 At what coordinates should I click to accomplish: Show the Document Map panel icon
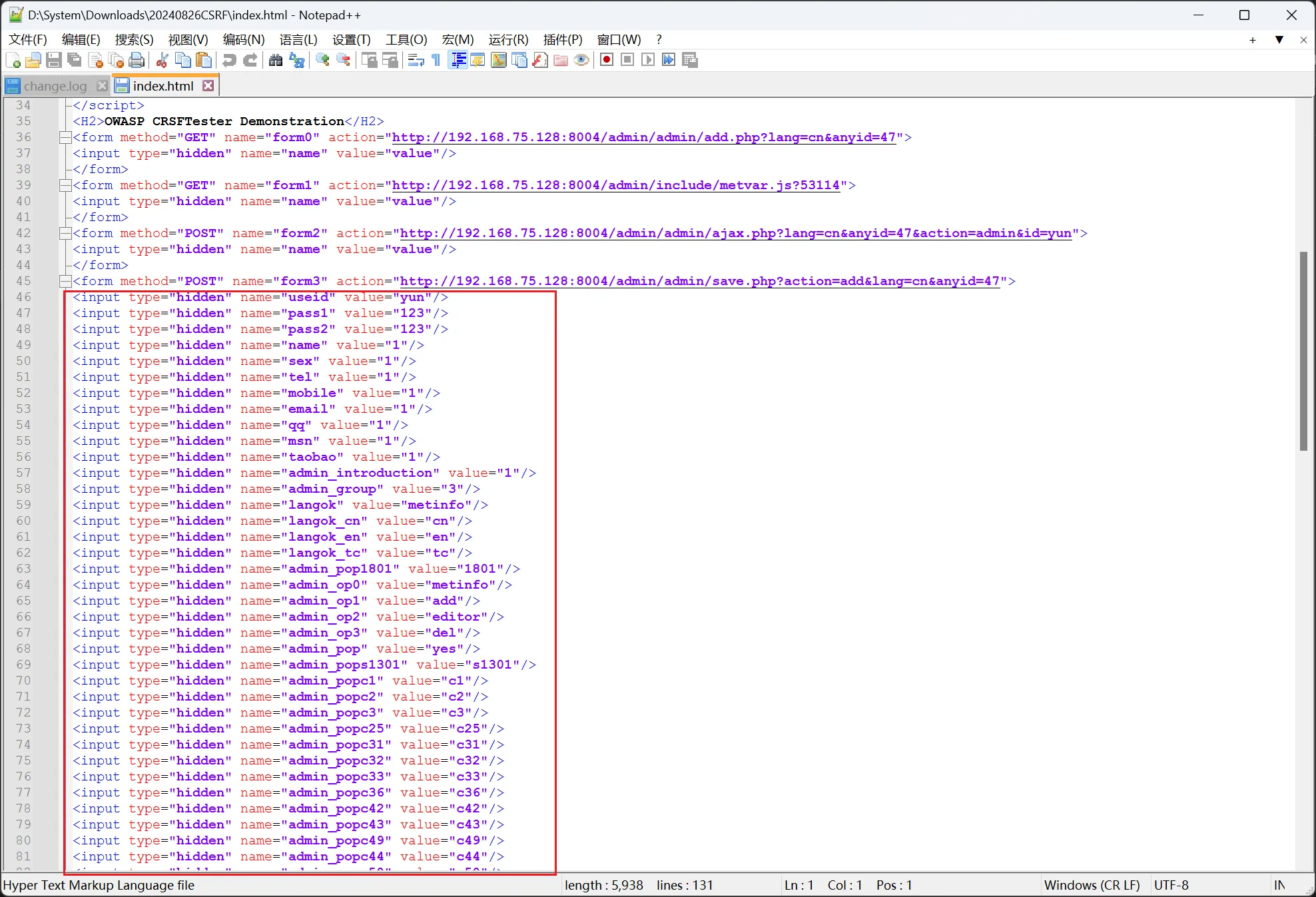point(498,61)
